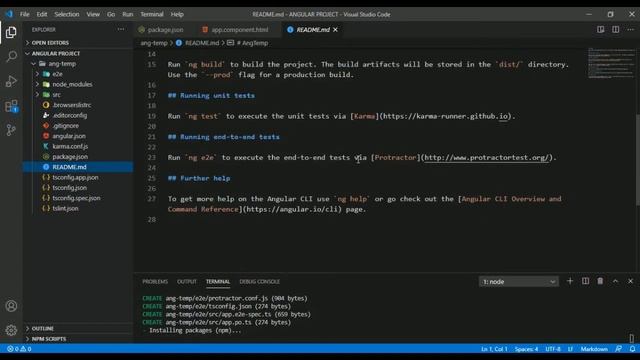
Task: Open the Explorer view in activity bar
Action: [11, 32]
